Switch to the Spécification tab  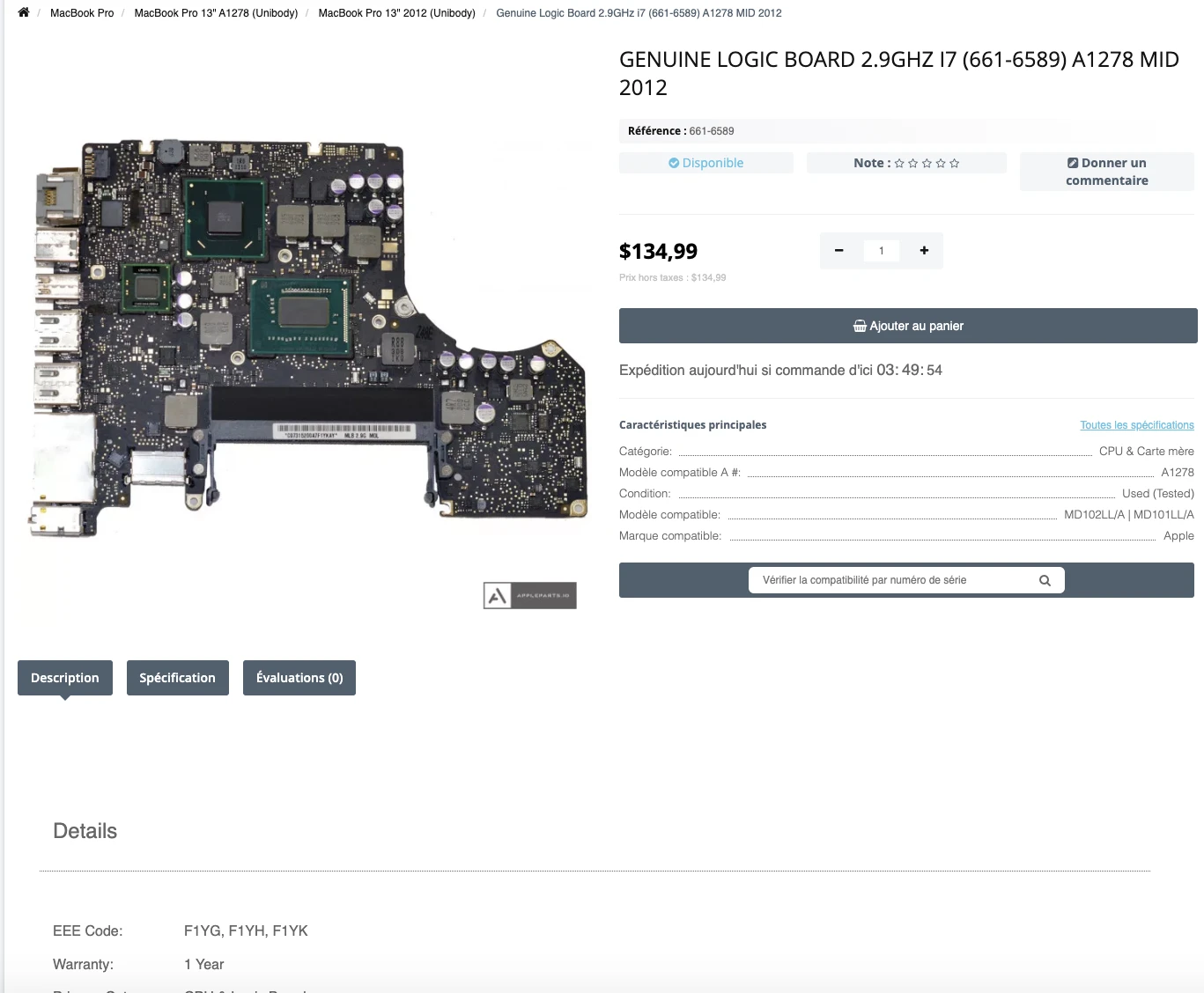178,678
